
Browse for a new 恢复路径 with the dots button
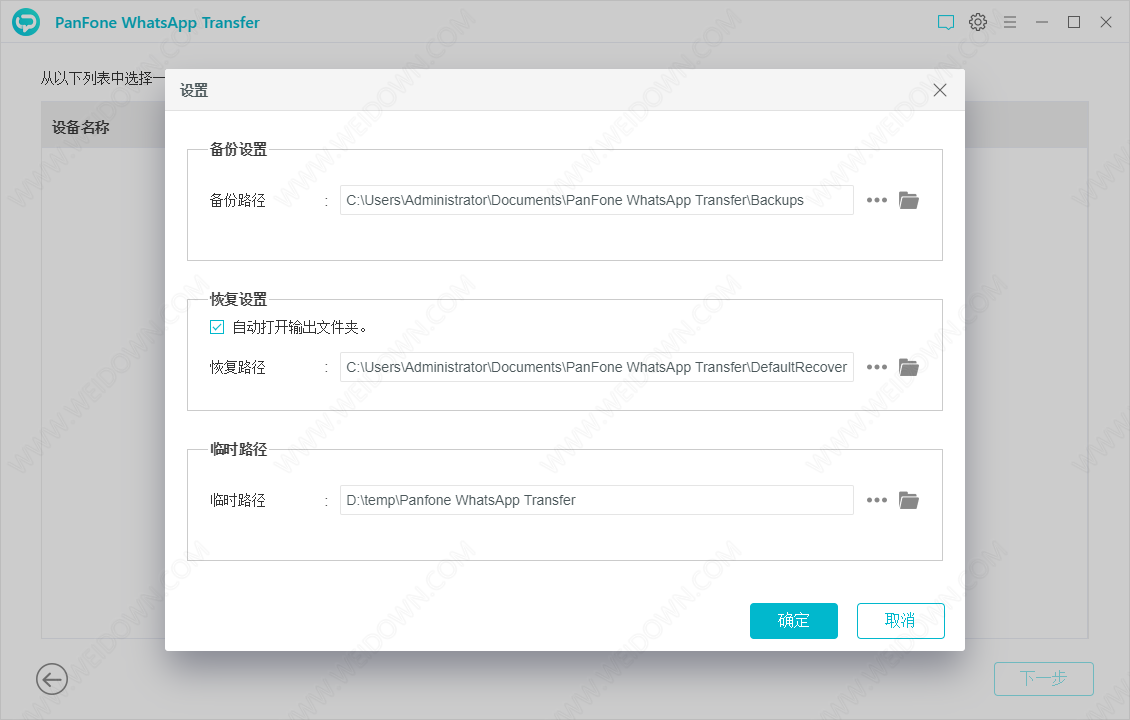tap(876, 367)
